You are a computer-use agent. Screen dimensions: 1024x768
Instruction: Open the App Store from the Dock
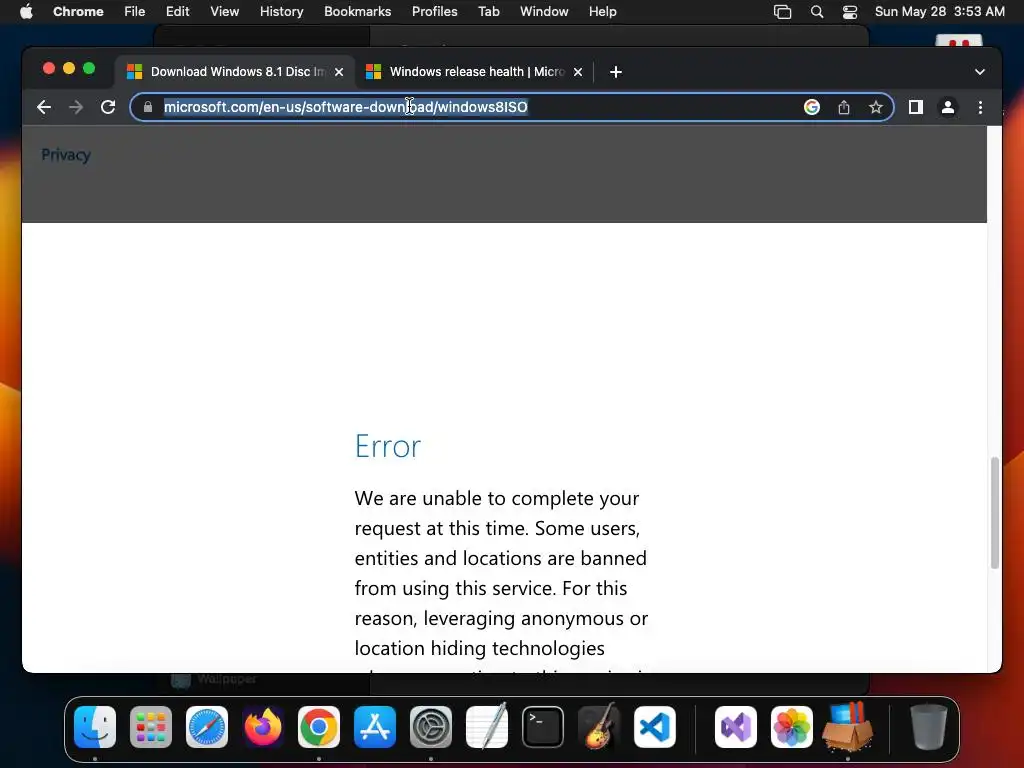(375, 727)
